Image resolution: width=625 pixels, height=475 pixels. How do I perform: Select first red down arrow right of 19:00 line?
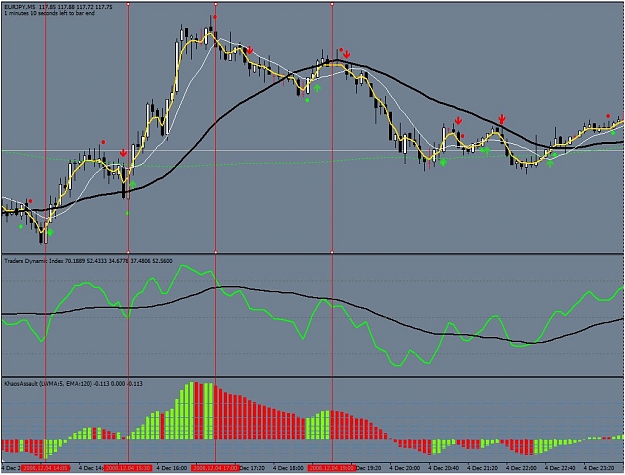click(x=347, y=54)
